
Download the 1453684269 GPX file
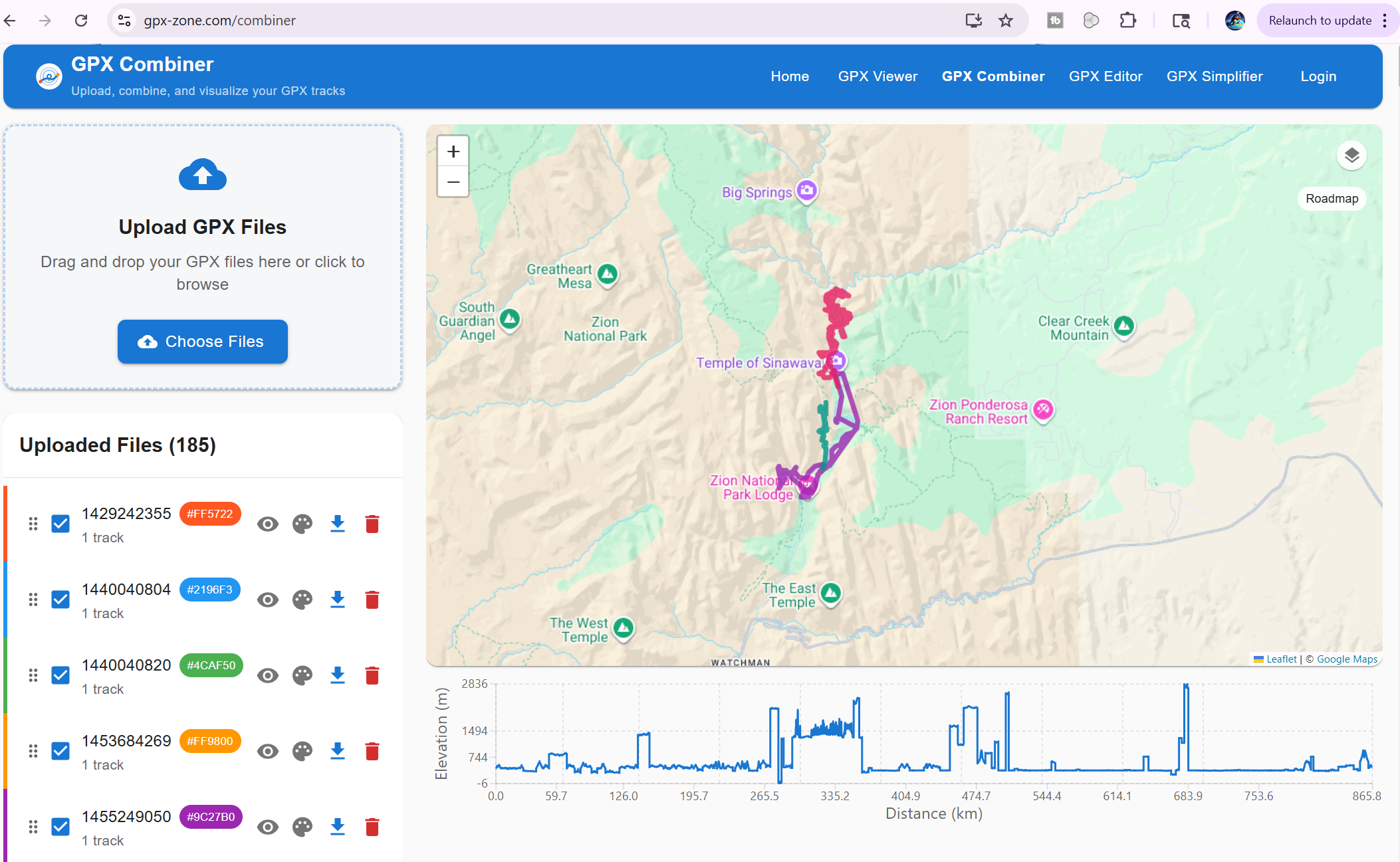click(x=338, y=751)
